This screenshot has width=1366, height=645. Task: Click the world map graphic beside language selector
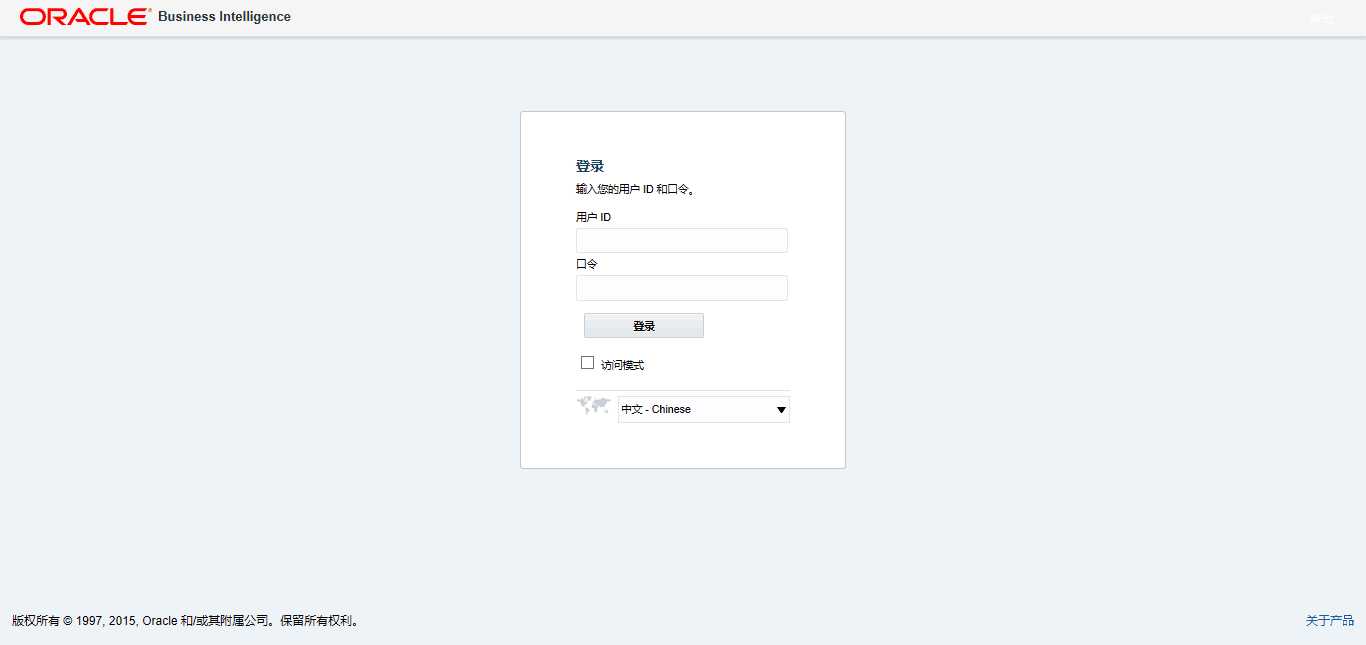point(593,405)
